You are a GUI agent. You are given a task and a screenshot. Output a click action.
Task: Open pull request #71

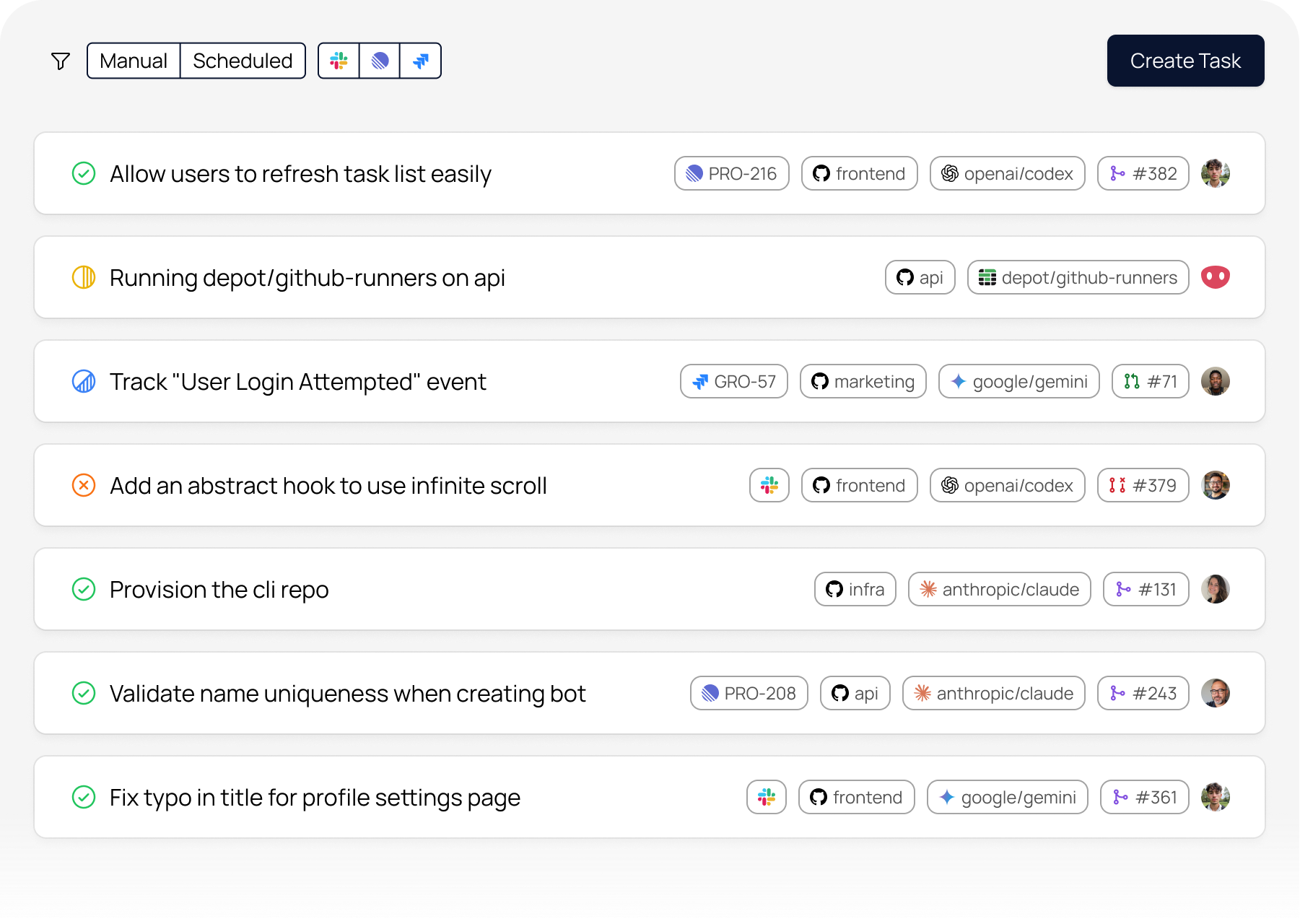click(x=1151, y=381)
